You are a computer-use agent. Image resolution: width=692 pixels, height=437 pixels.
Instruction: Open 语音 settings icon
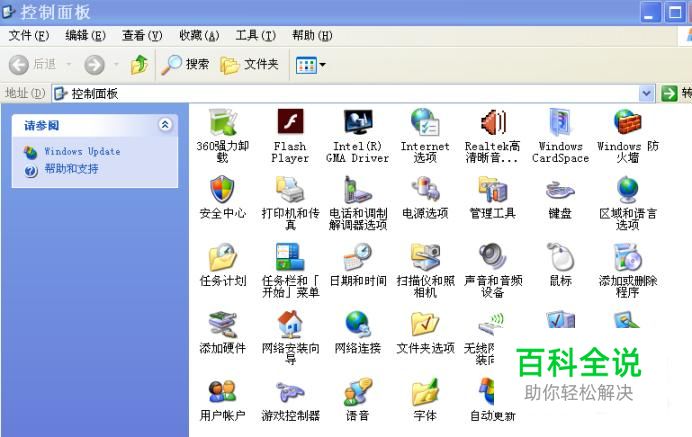pyautogui.click(x=358, y=392)
